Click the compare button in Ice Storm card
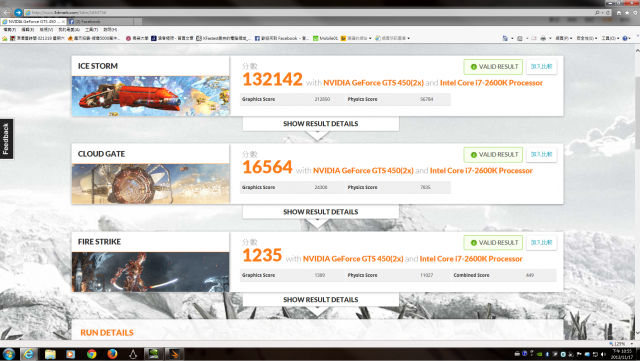 coord(541,67)
